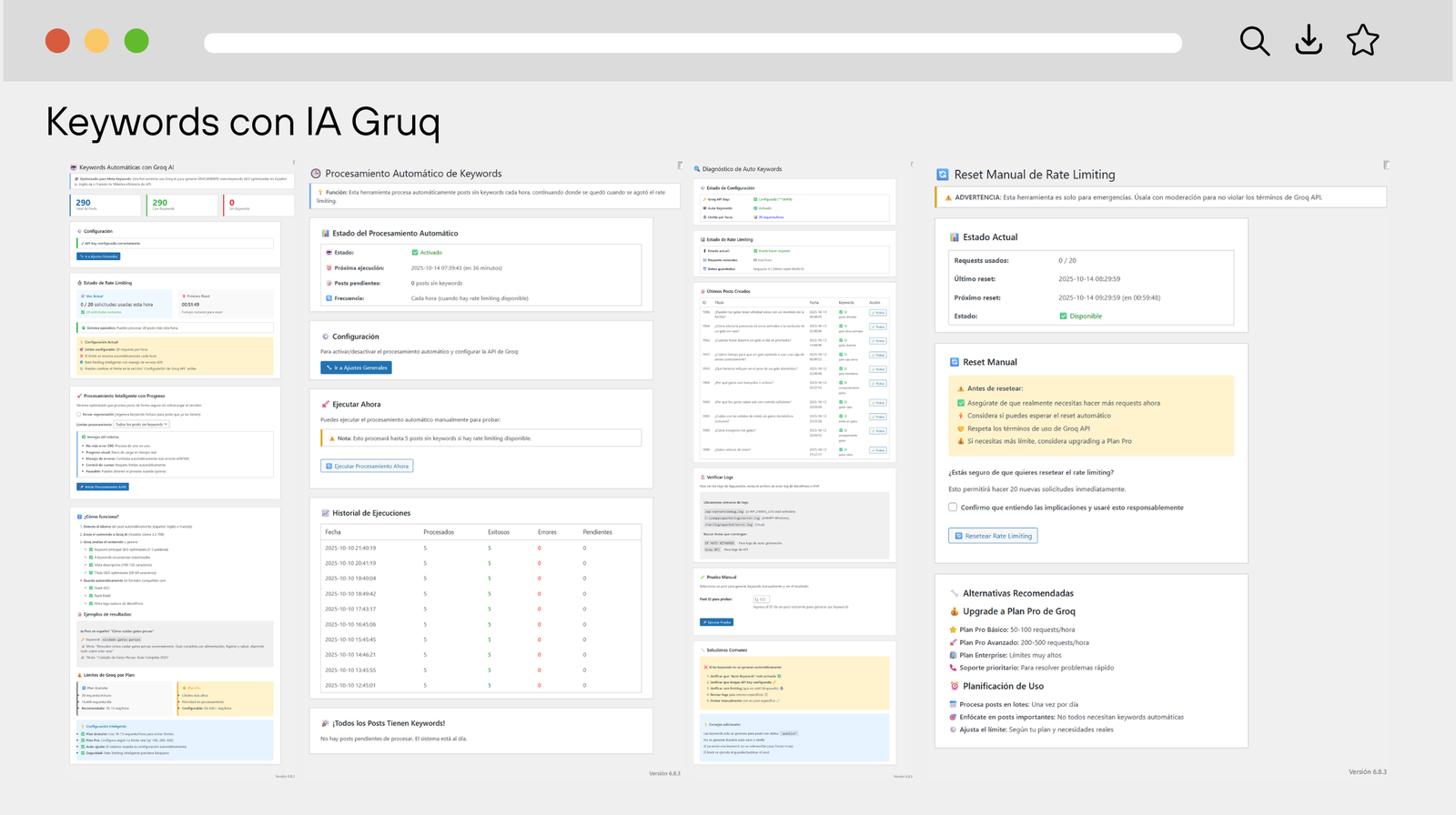The width and height of the screenshot is (1456, 815).
Task: Click the search magnifier icon in browser bar
Action: pyautogui.click(x=1254, y=41)
